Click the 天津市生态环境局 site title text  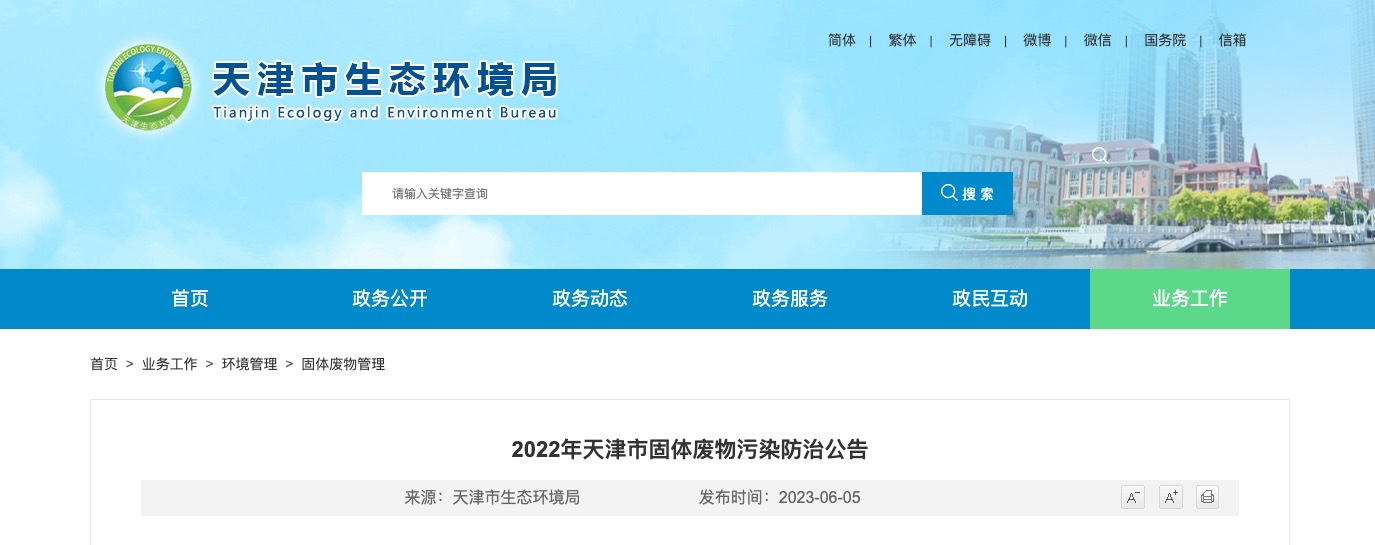pyautogui.click(x=385, y=79)
